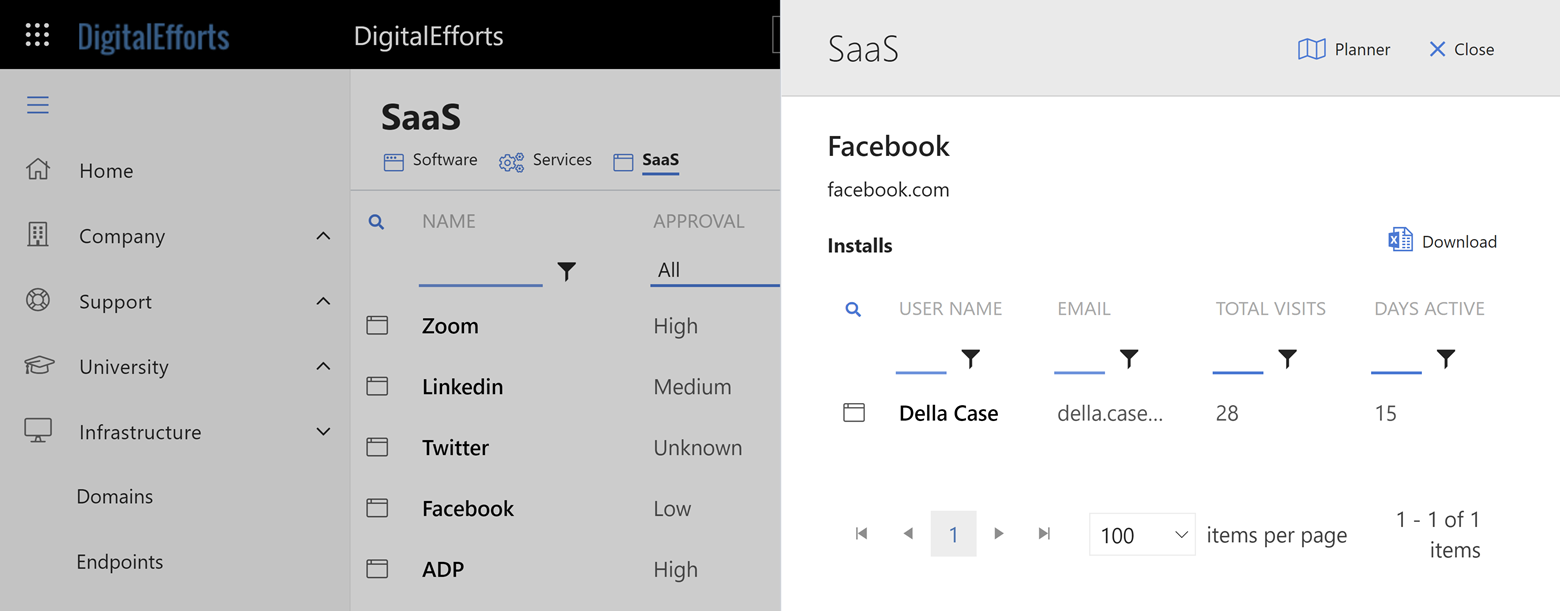Click the Zoom row window icon
1560x611 pixels.
(x=377, y=326)
